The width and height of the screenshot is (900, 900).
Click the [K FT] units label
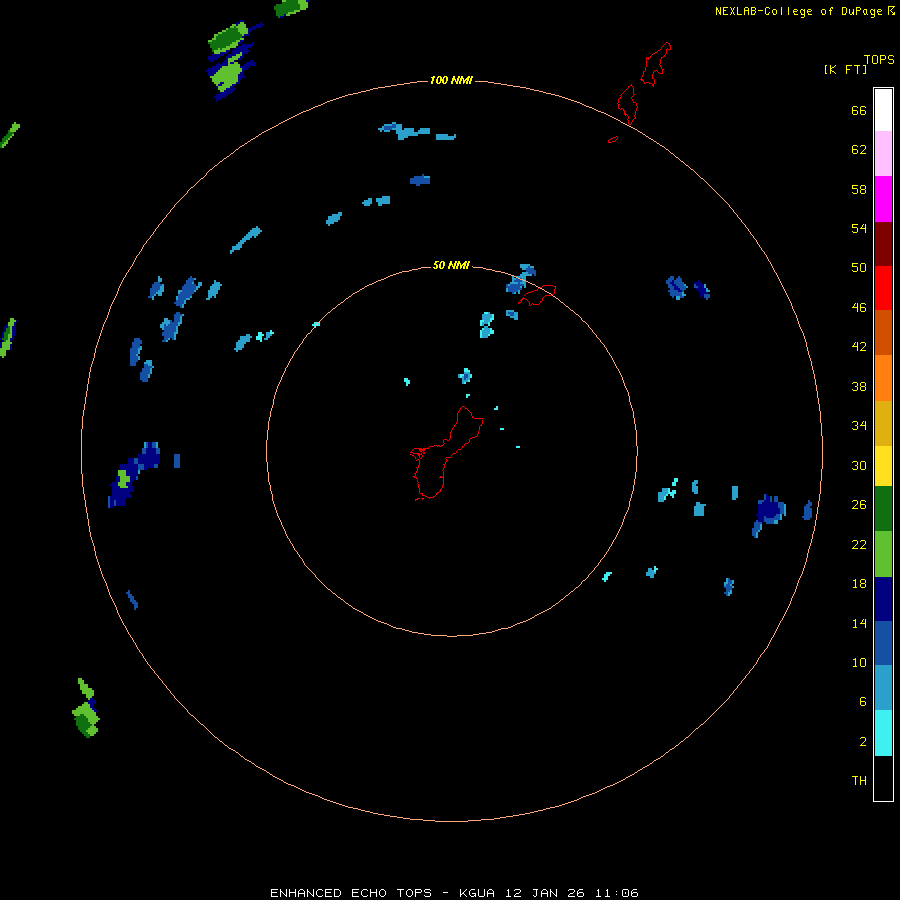(846, 70)
